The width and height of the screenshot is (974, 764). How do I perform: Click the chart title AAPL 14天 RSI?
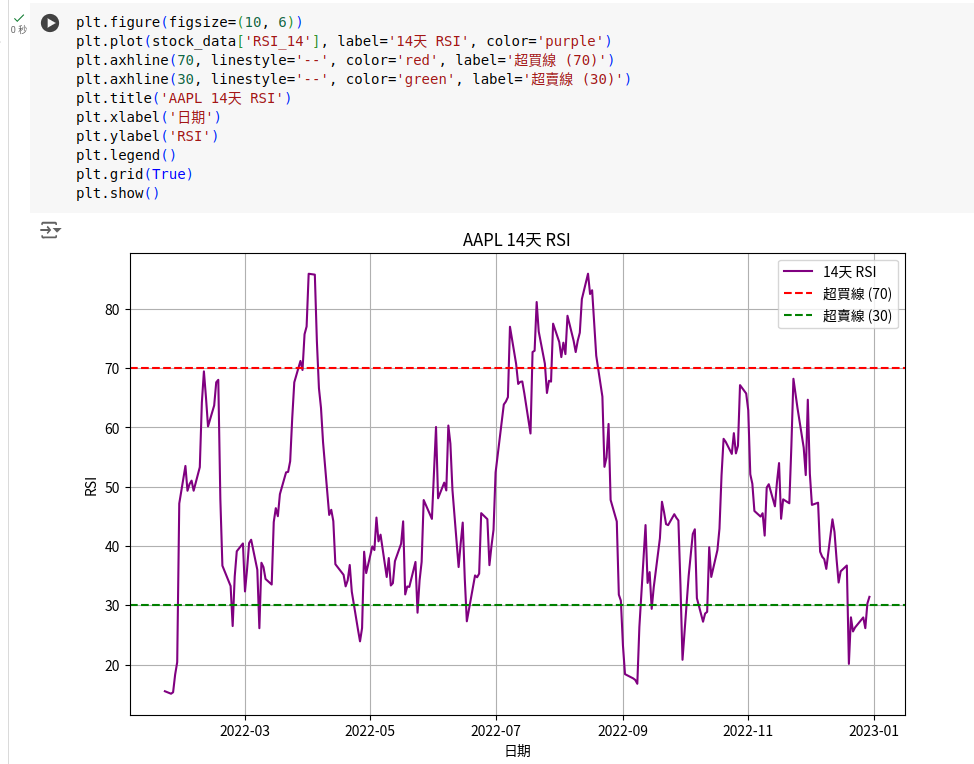coord(516,240)
